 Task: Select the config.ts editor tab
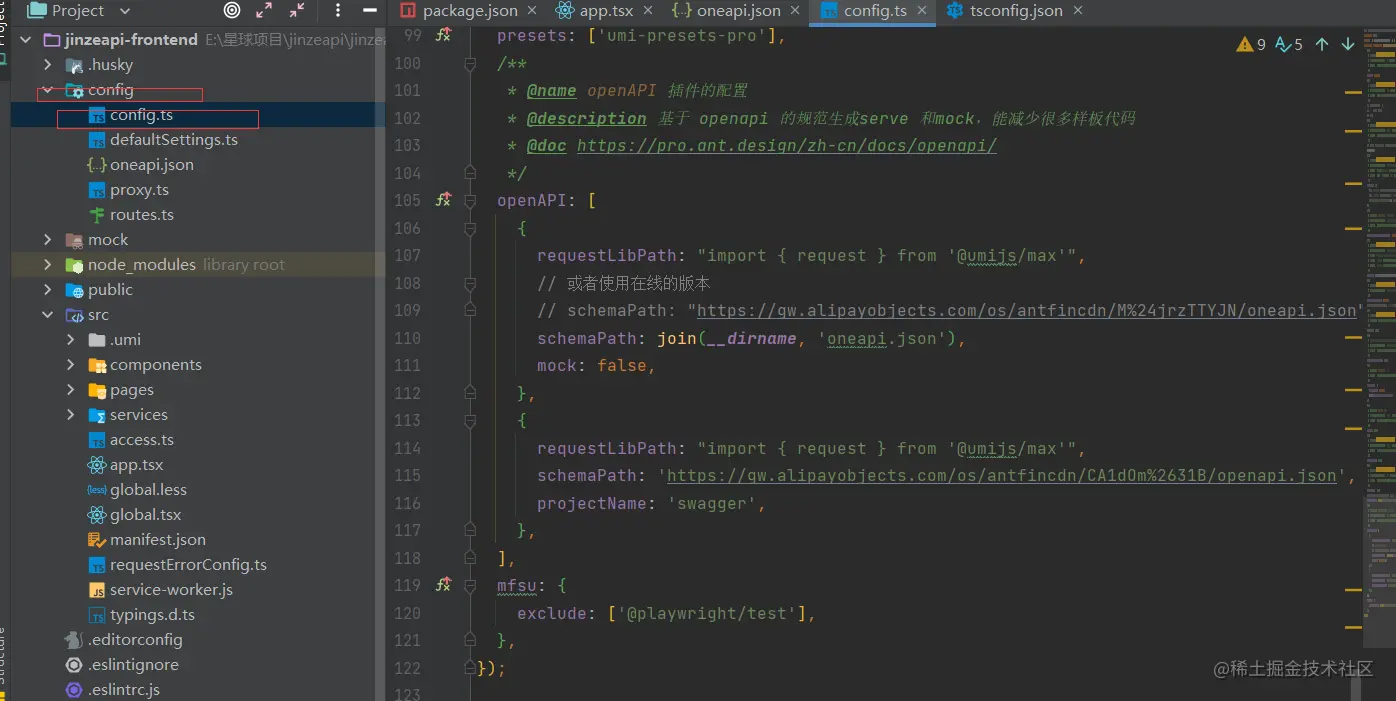[874, 11]
